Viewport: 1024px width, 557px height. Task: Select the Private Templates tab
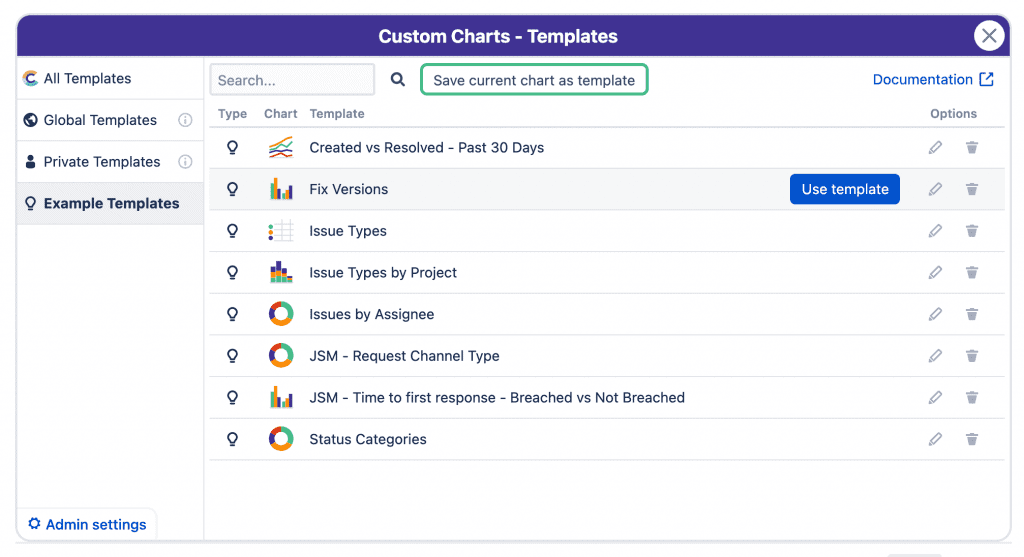[101, 162]
